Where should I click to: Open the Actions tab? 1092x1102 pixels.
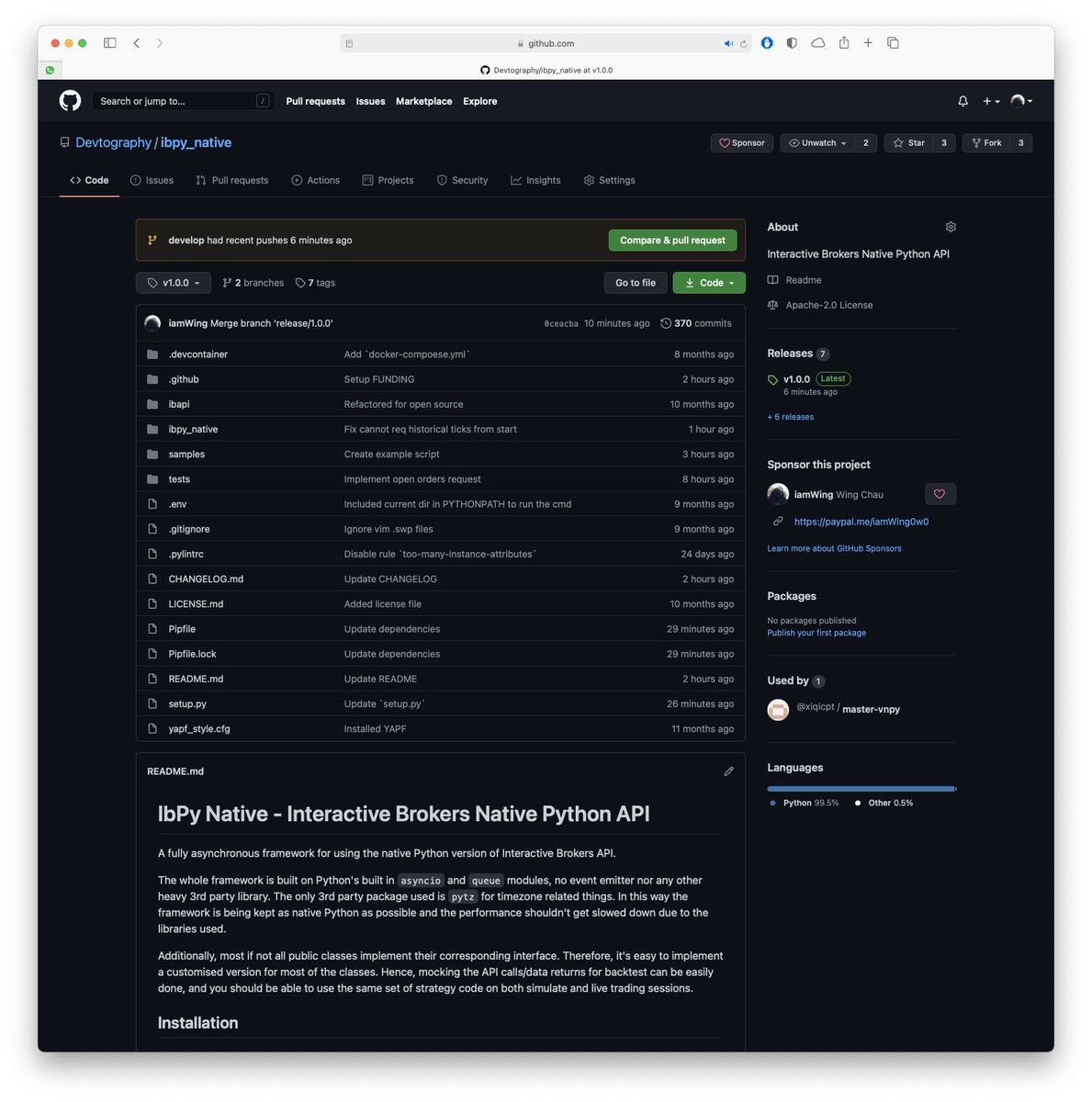click(x=316, y=180)
